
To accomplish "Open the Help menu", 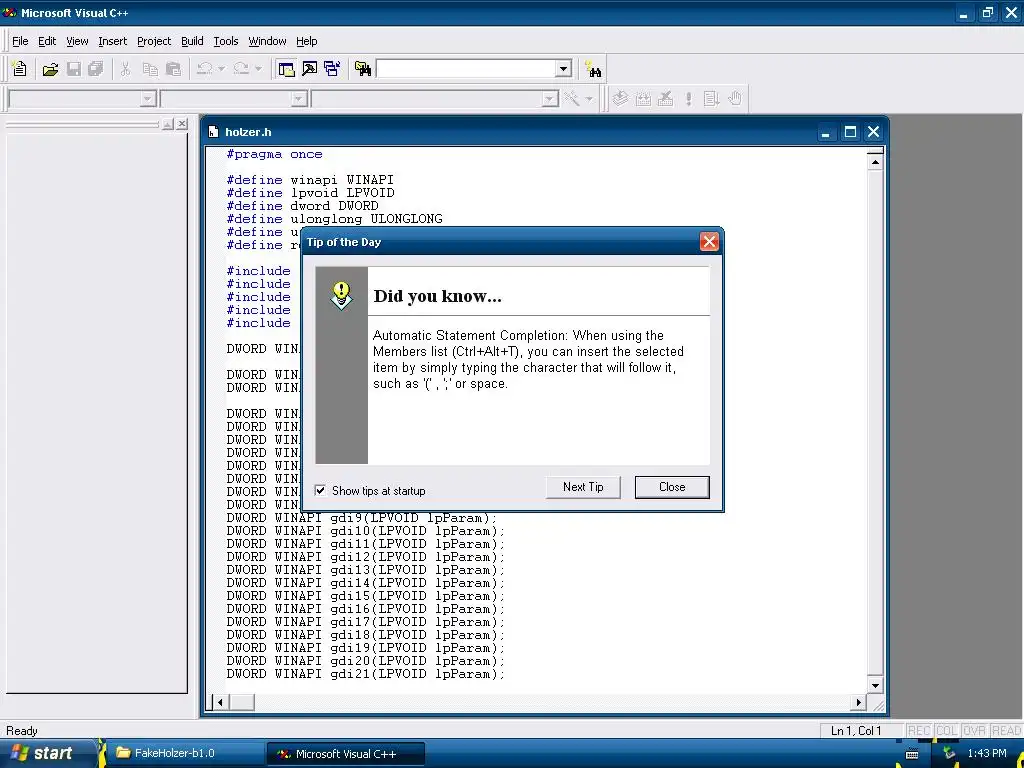I will pos(306,41).
